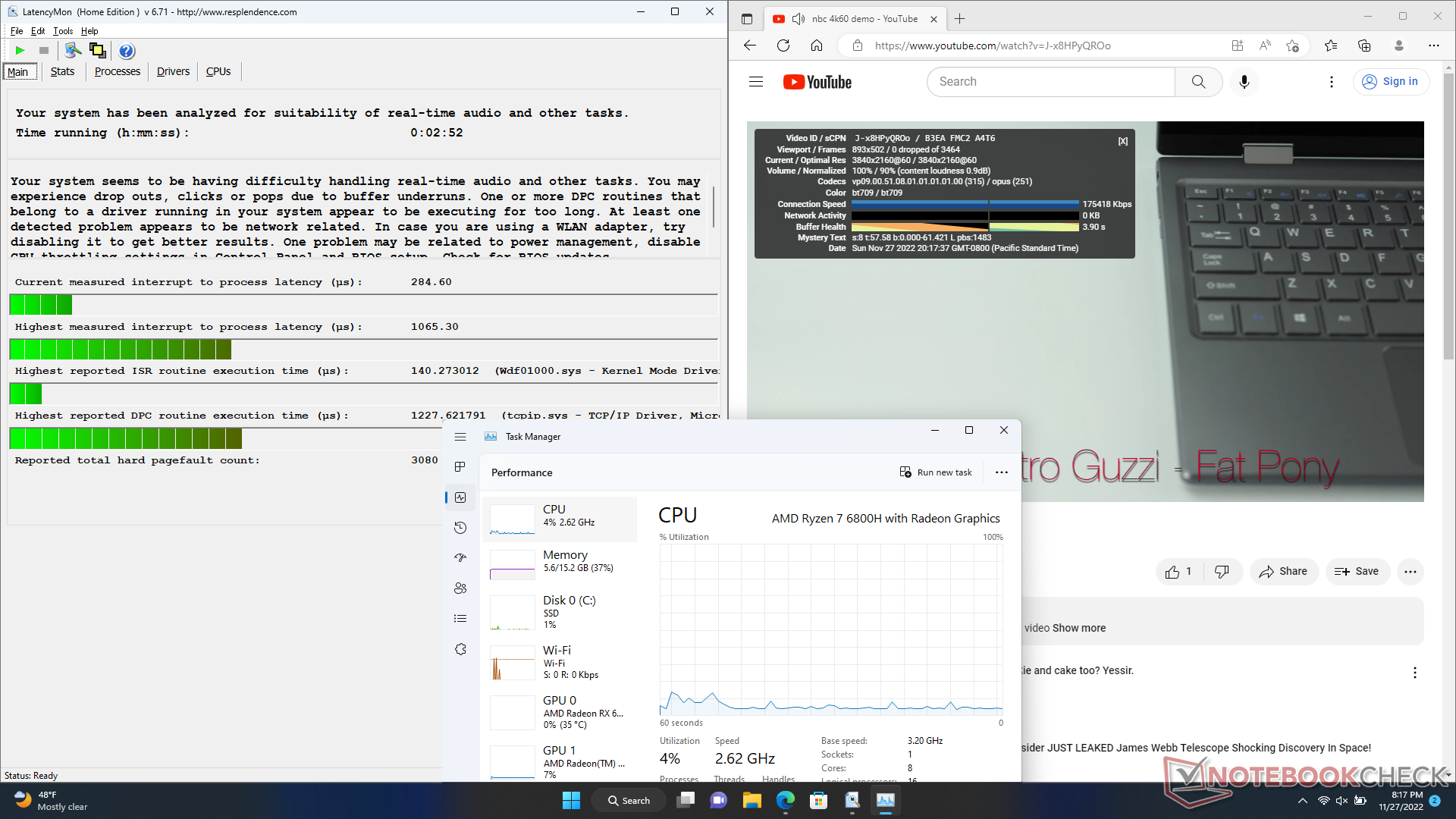Screen dimensions: 1456x819
Task: Click YouTube voice search microphone icon
Action: click(1244, 82)
